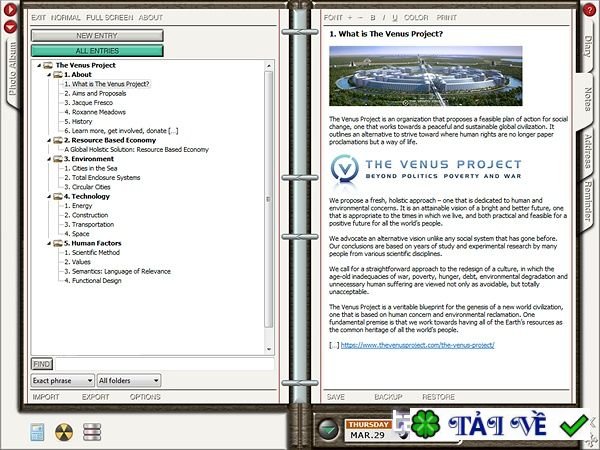The width and height of the screenshot is (600, 450).
Task: Click BACKUP below the note
Action: click(x=388, y=397)
